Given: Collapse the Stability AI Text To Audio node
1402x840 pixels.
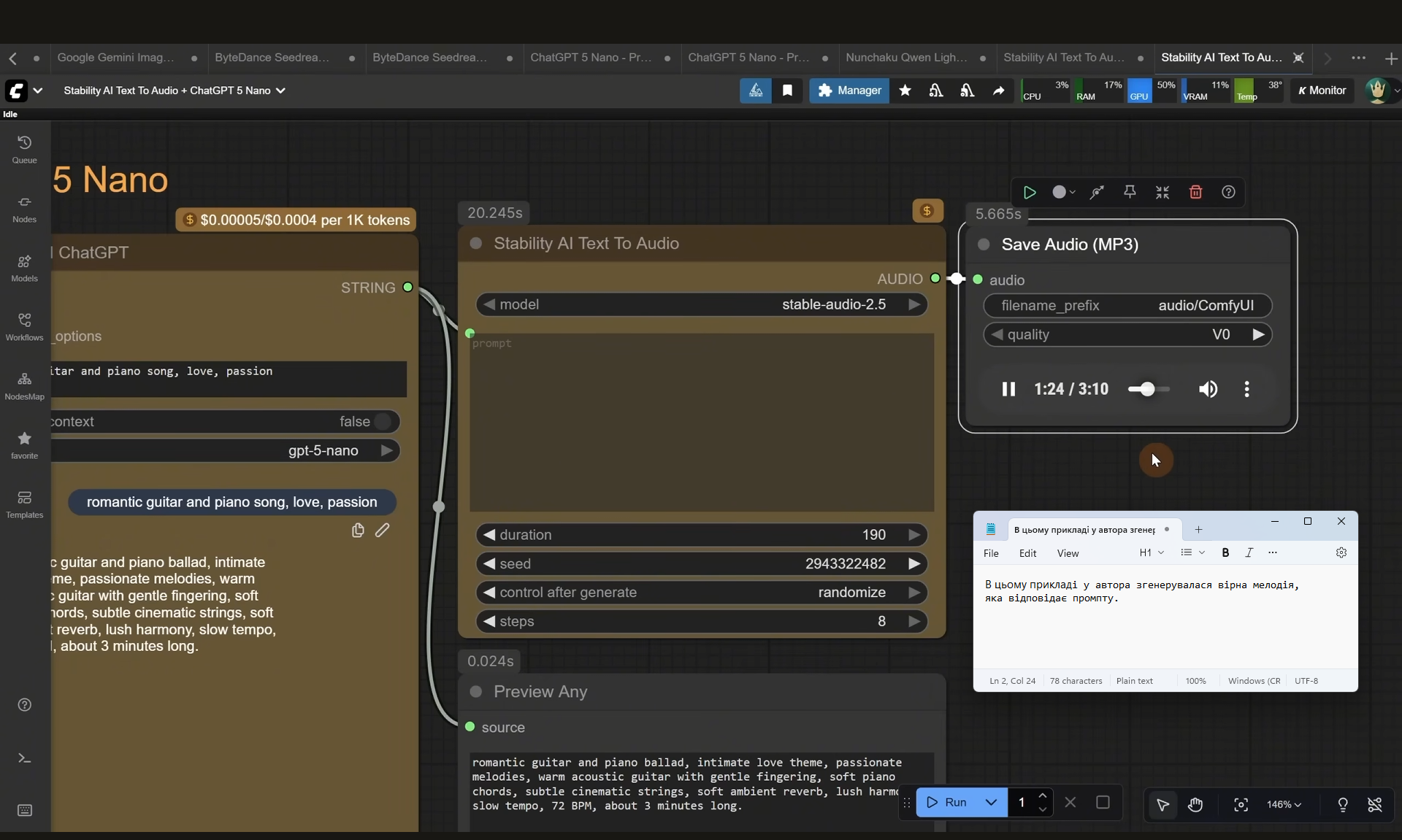Looking at the screenshot, I should click(x=476, y=243).
